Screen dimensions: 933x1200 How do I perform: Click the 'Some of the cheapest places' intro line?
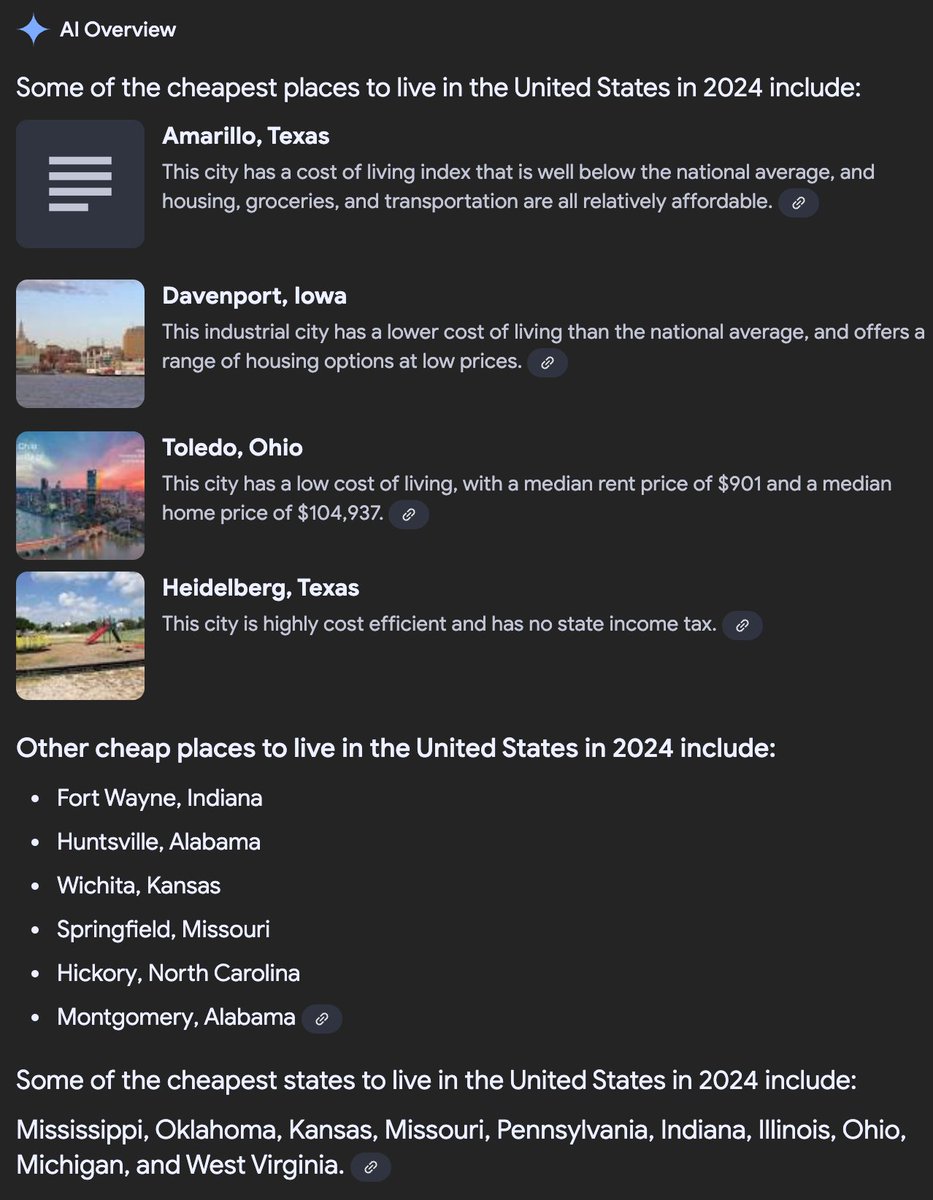[x=438, y=88]
